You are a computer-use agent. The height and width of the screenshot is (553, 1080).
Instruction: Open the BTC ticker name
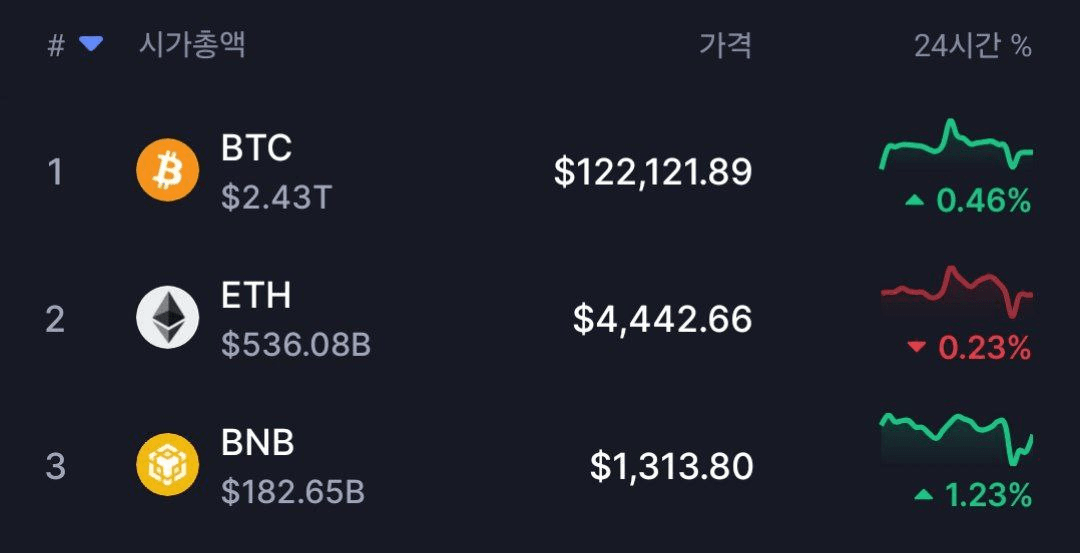click(256, 148)
